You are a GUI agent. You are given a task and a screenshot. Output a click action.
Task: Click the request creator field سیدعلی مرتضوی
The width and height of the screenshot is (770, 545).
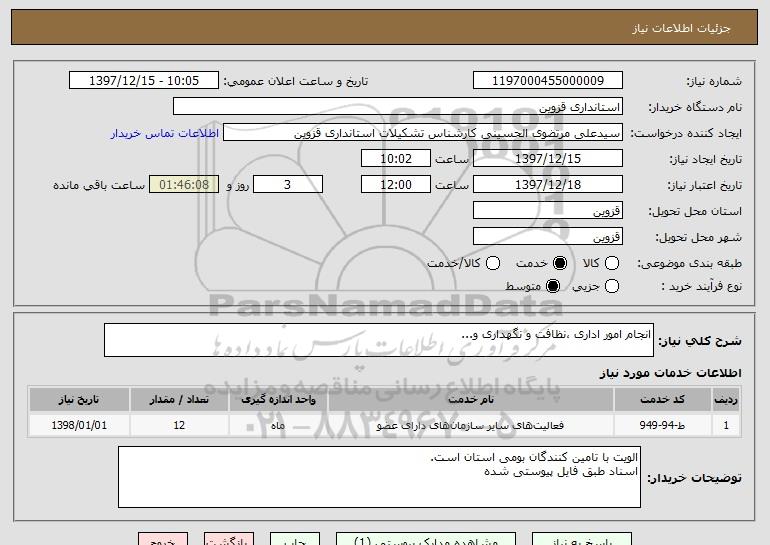(423, 133)
